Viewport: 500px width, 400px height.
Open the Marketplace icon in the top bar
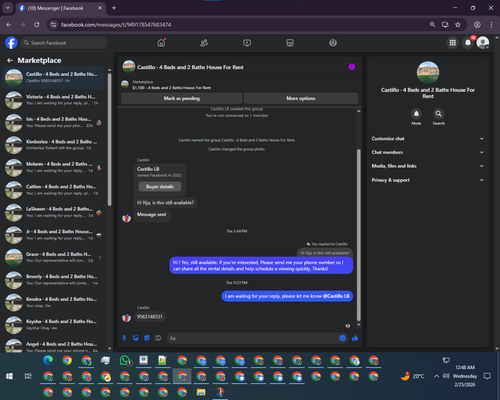click(290, 43)
